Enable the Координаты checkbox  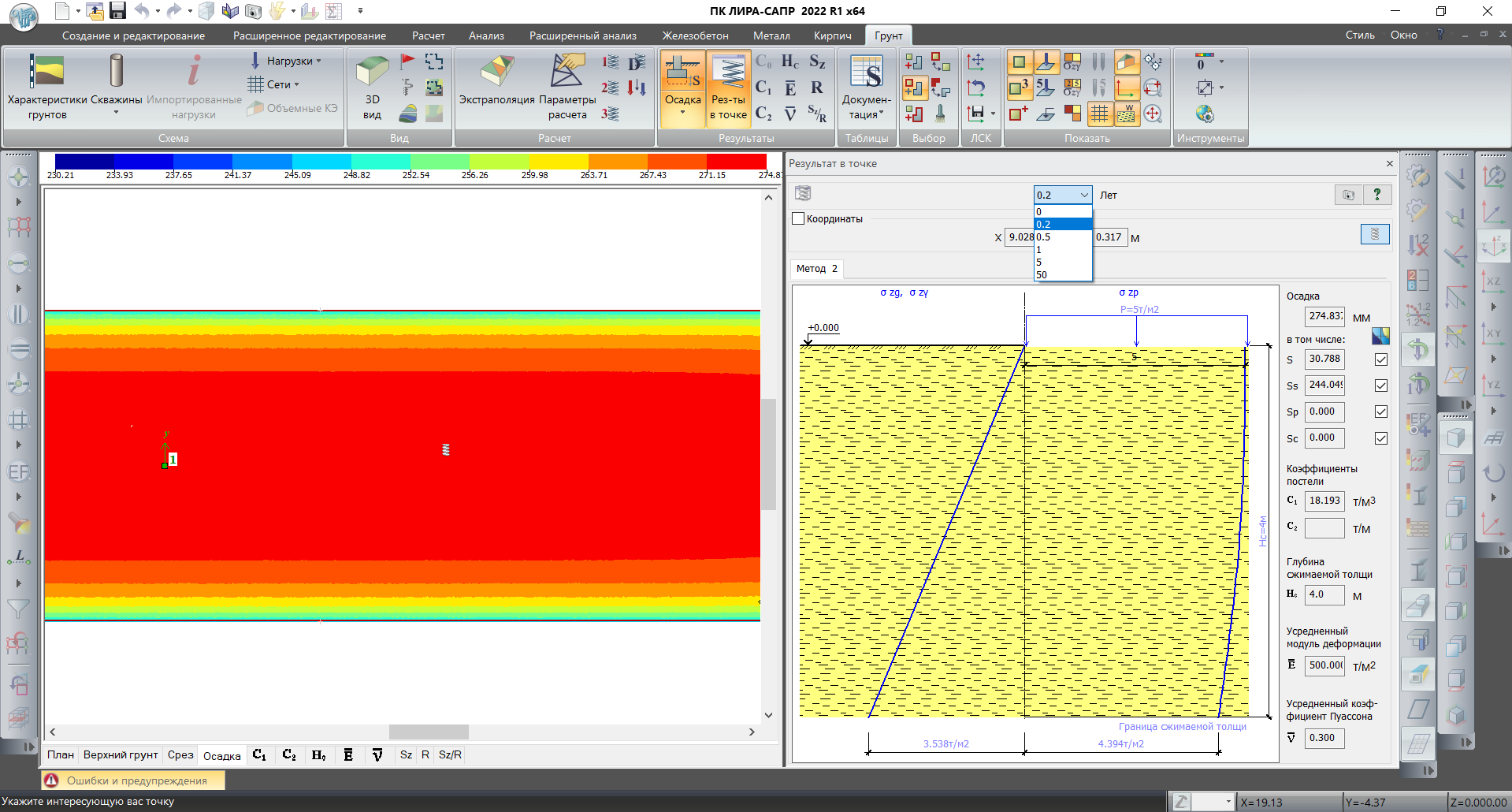point(799,219)
